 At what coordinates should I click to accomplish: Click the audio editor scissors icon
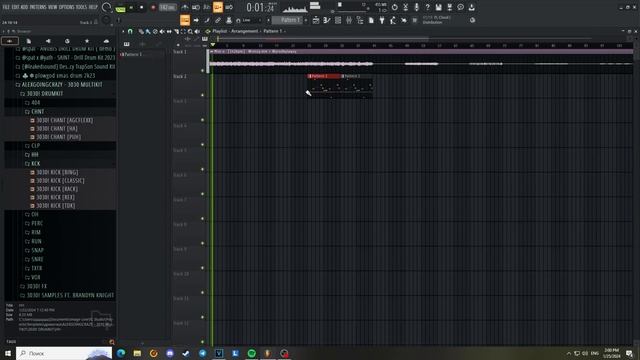tap(406, 7)
